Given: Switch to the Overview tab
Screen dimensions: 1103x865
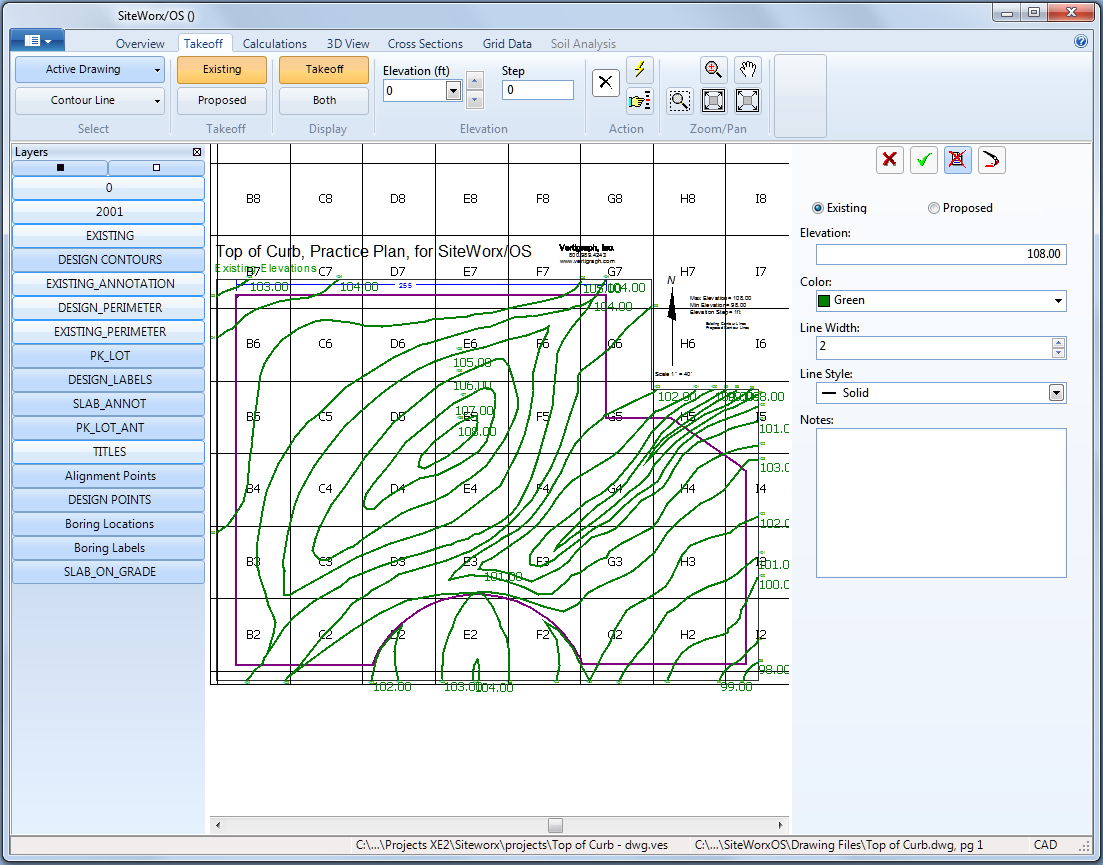Looking at the screenshot, I should point(140,44).
